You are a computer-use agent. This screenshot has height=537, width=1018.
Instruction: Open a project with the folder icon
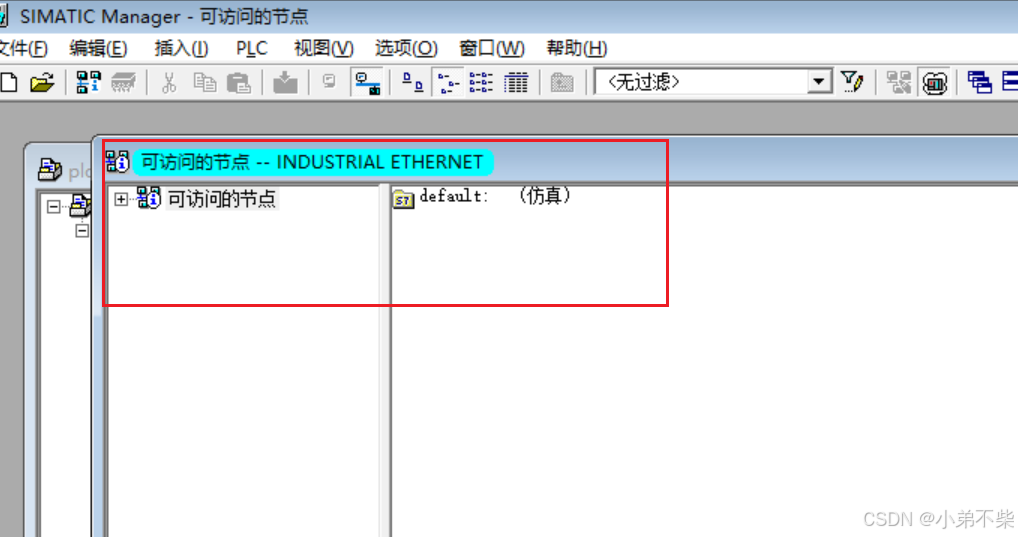click(42, 82)
